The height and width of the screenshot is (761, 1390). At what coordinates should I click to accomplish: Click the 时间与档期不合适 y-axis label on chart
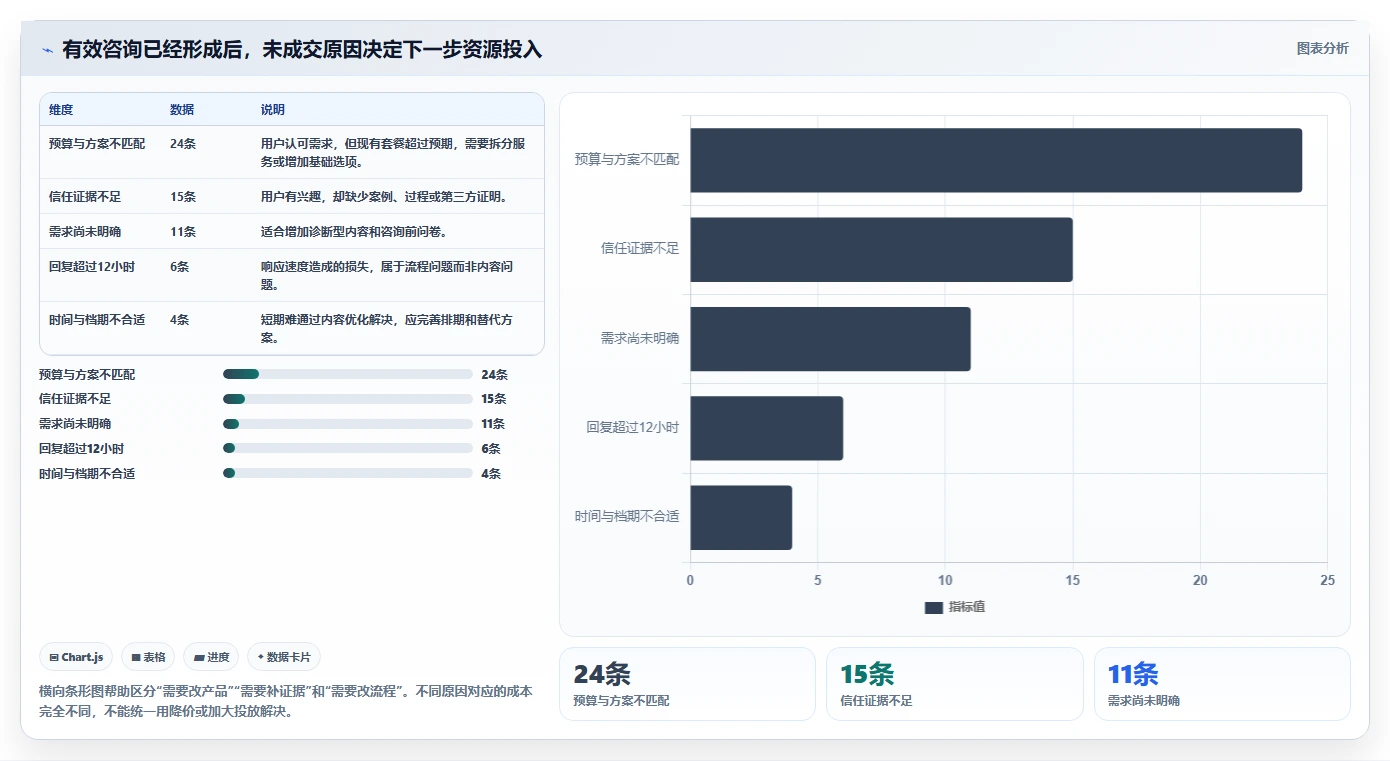pyautogui.click(x=627, y=517)
